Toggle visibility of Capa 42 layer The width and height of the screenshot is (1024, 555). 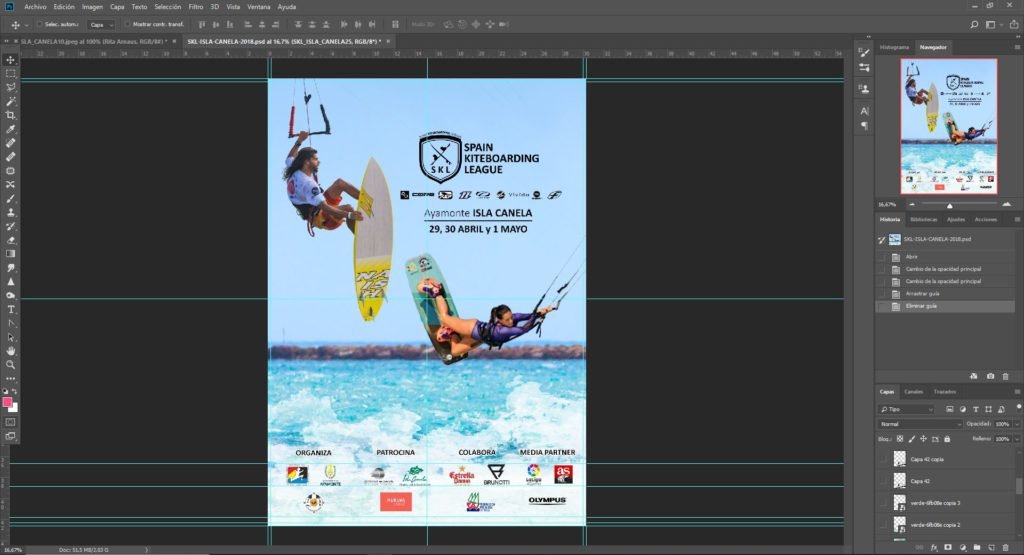click(x=883, y=481)
